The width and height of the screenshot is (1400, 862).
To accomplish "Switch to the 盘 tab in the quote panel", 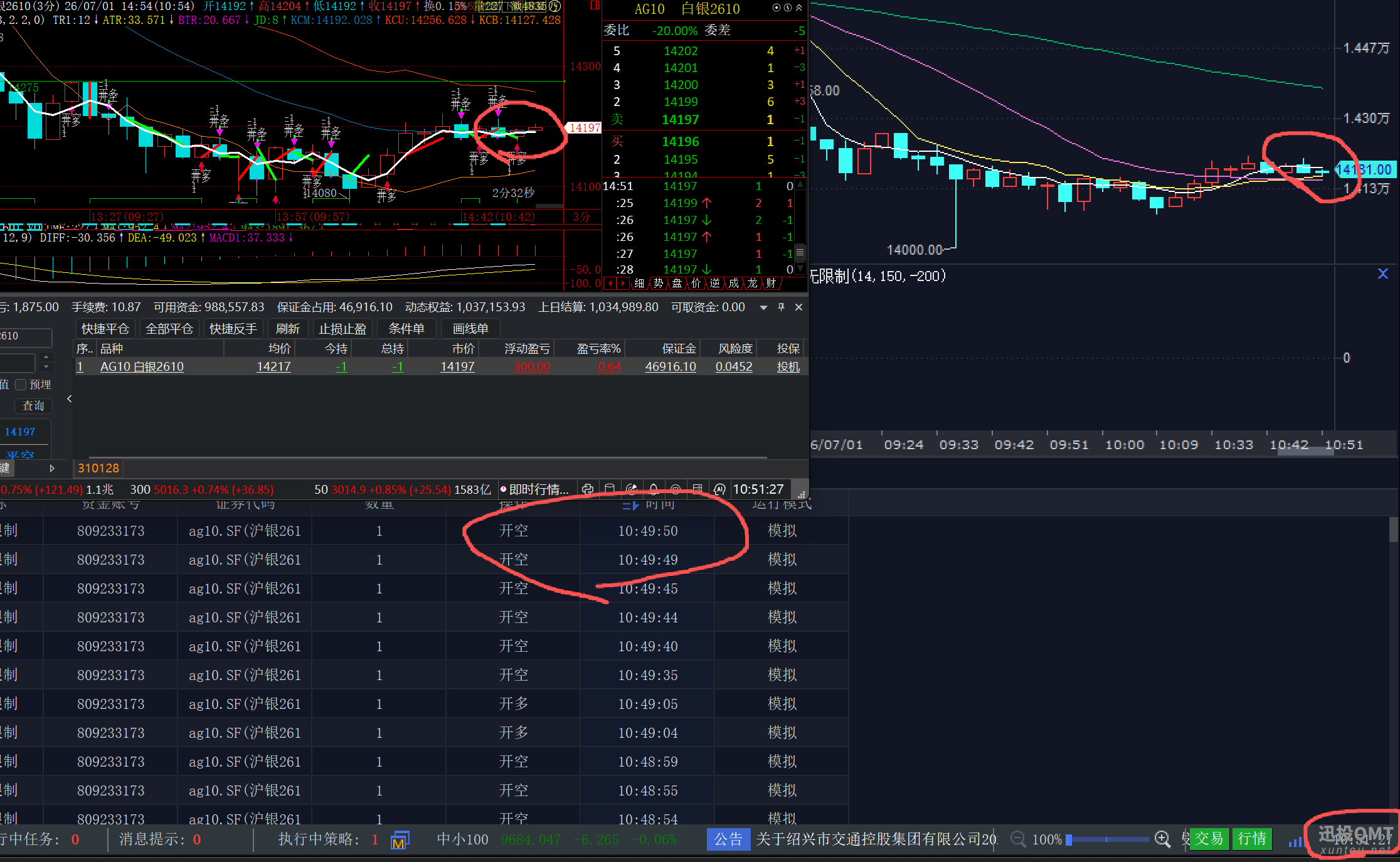I will pyautogui.click(x=677, y=284).
